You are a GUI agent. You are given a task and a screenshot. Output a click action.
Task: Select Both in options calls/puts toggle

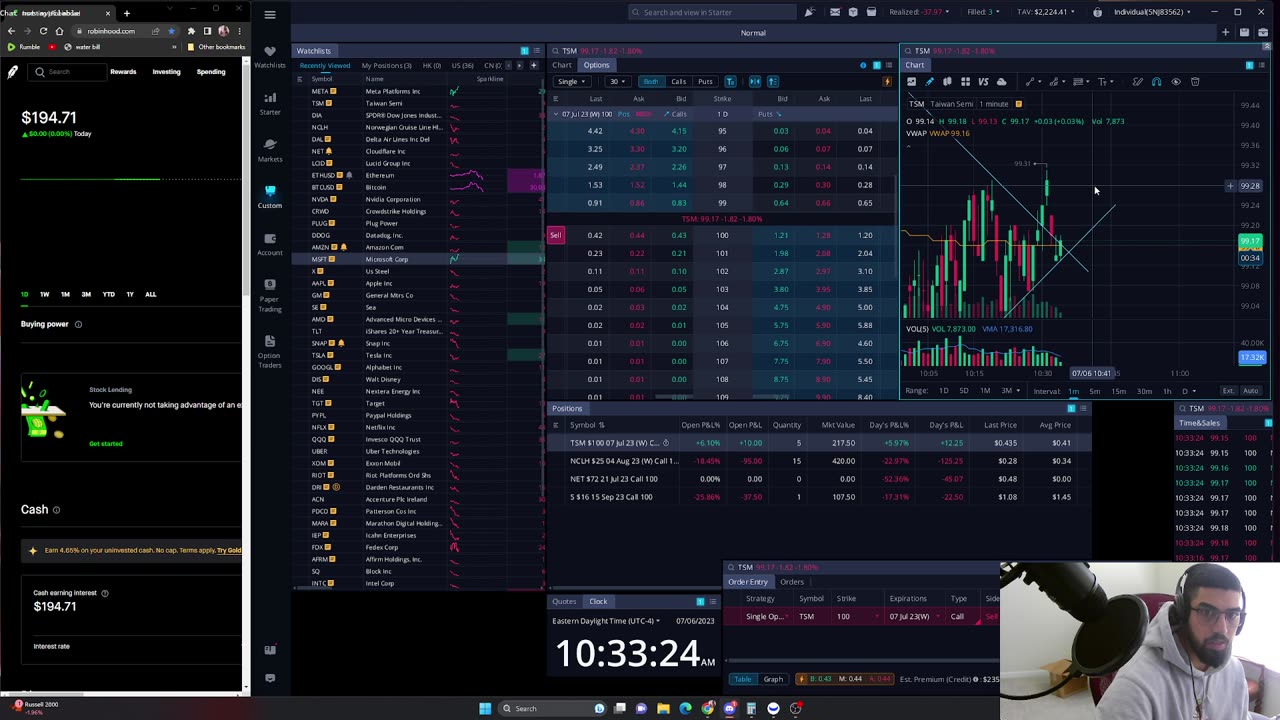pos(651,81)
